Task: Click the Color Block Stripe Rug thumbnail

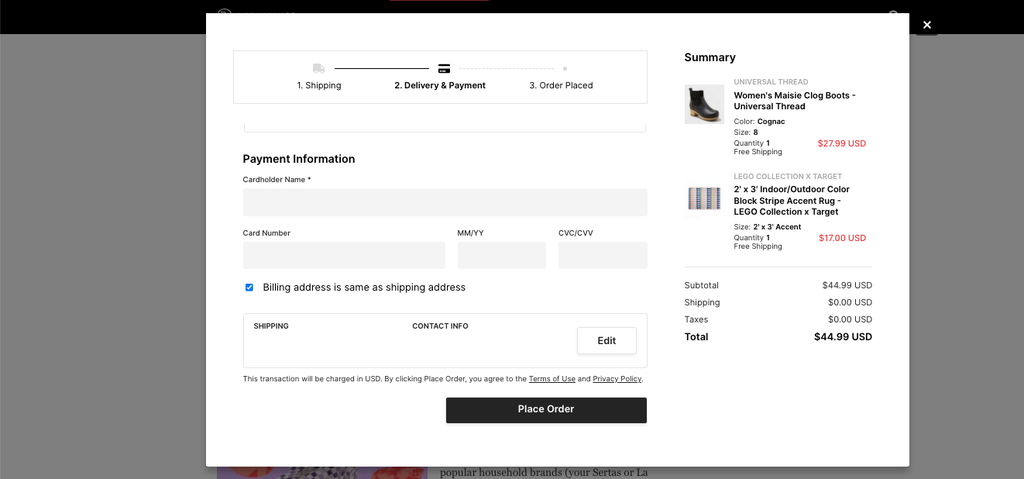Action: coord(704,198)
